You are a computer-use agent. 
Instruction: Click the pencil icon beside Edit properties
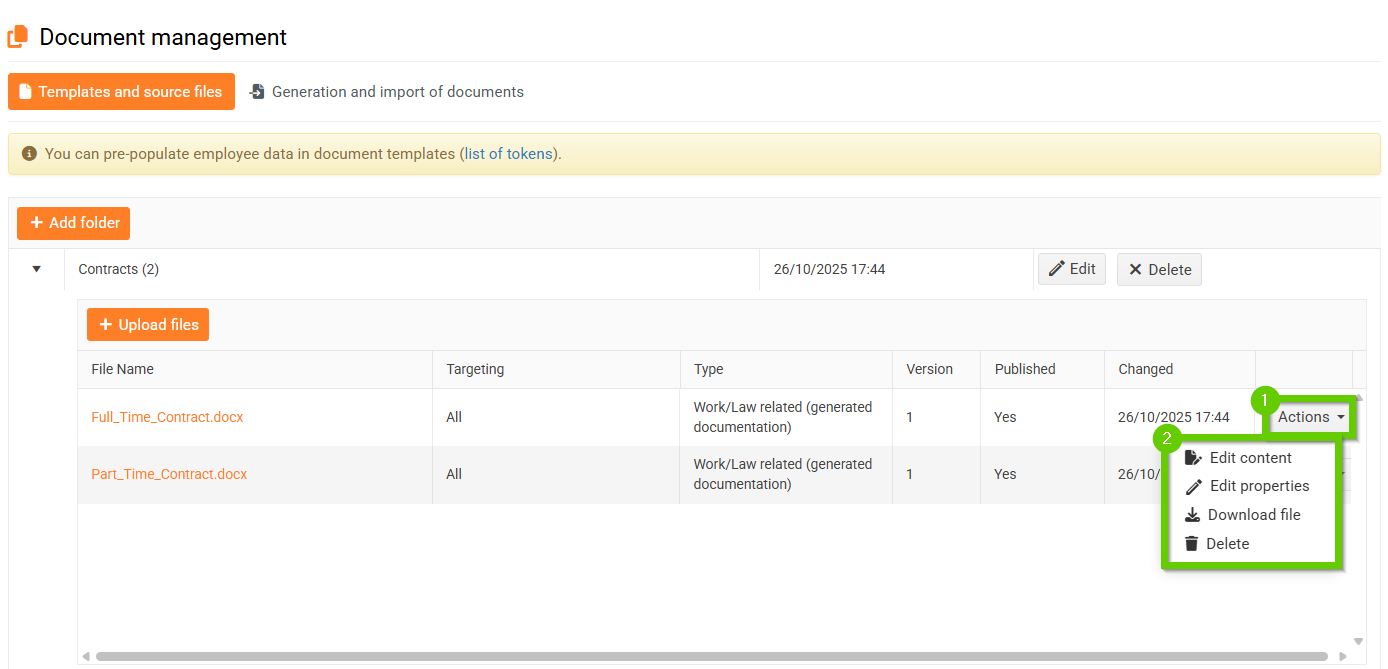(1192, 487)
